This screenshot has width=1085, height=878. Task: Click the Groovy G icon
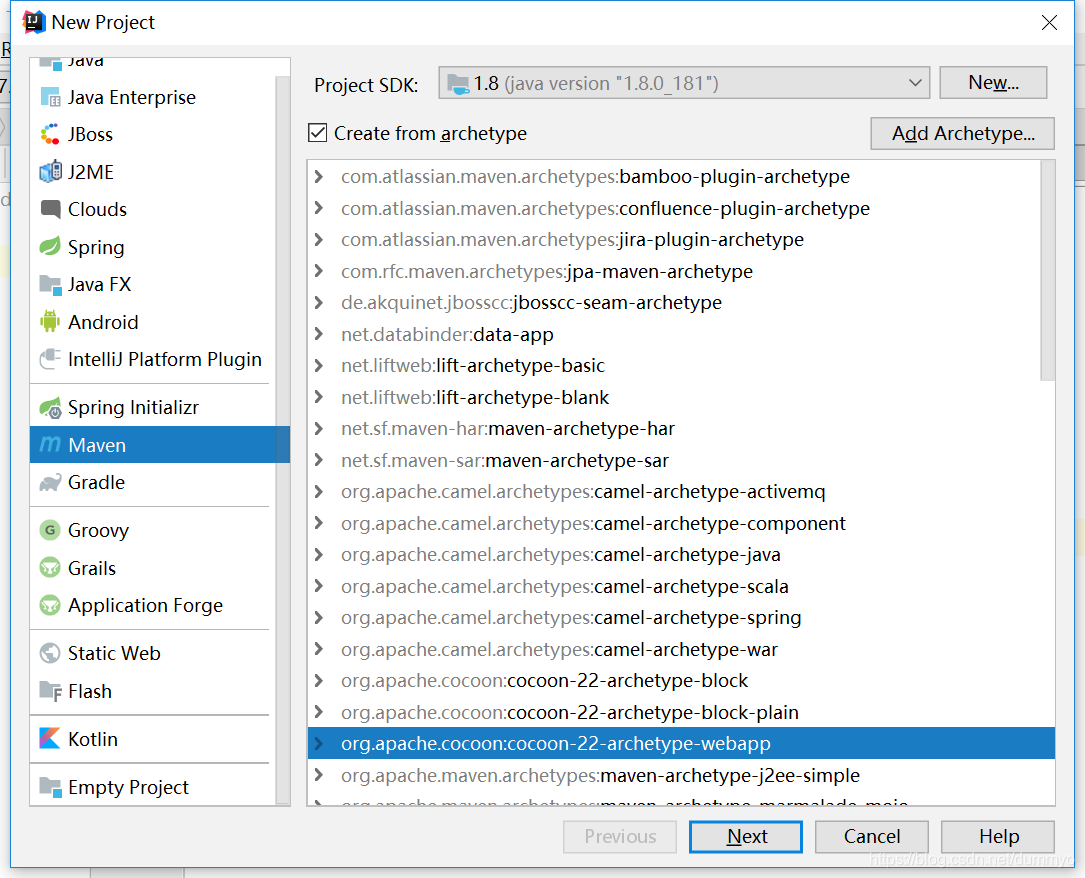point(51,531)
